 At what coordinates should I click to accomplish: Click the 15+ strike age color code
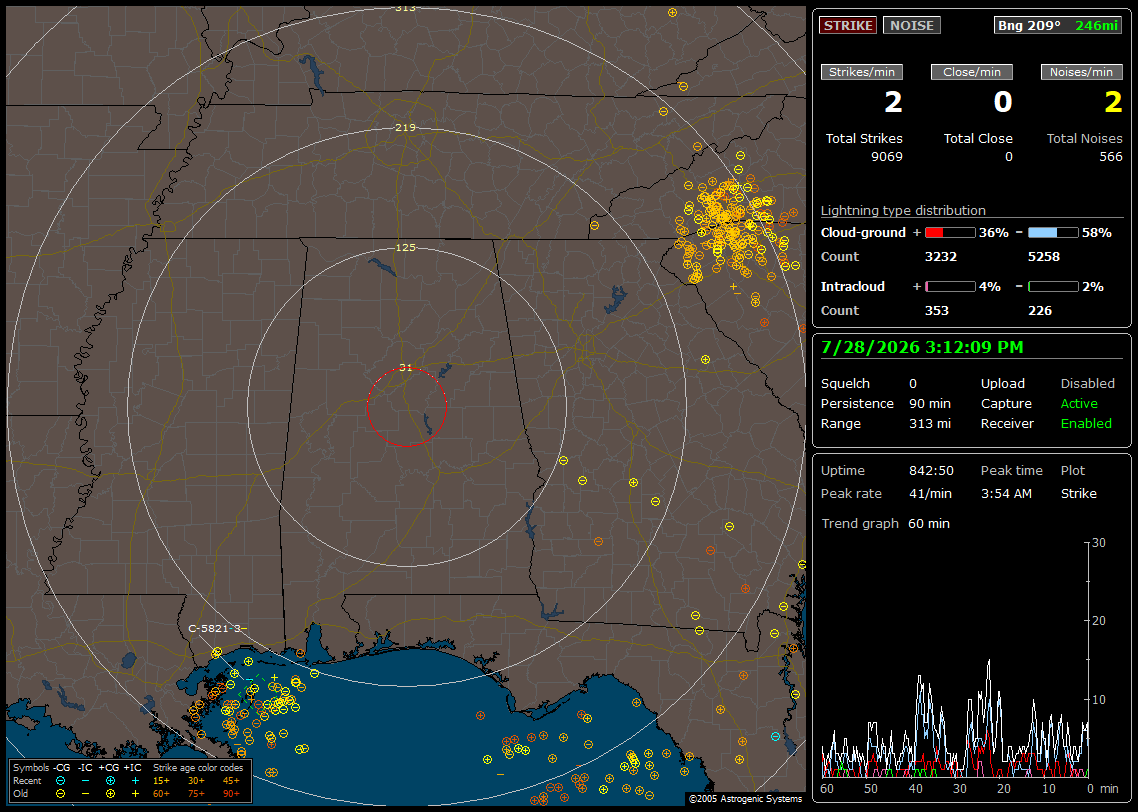(x=161, y=781)
